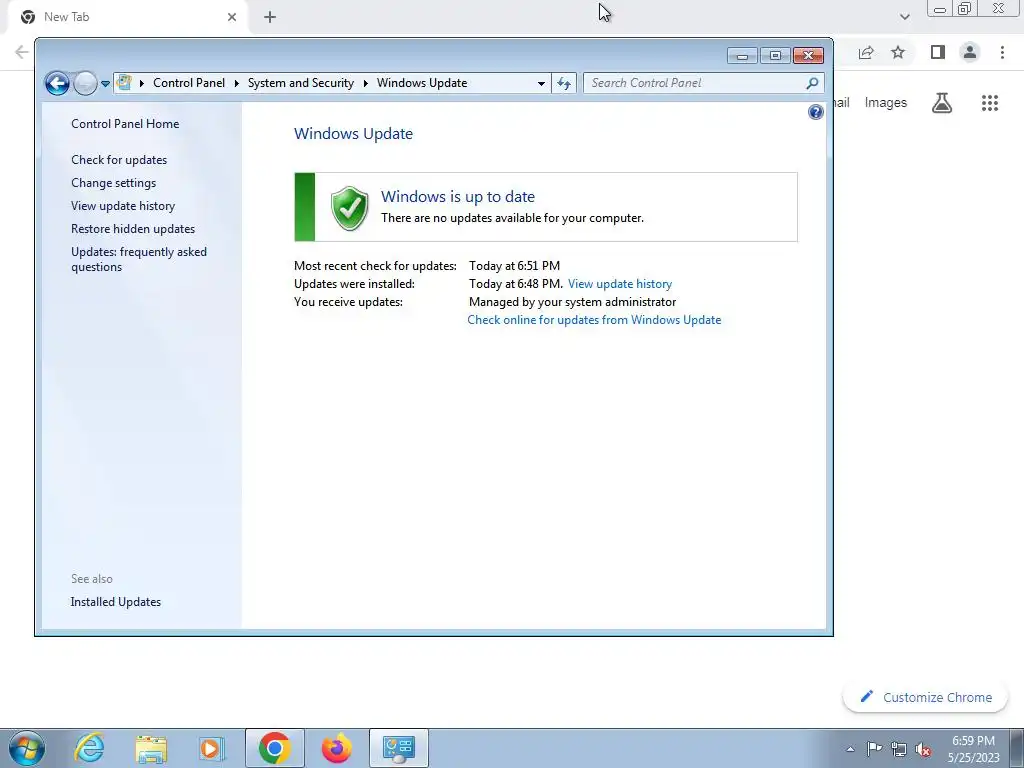Open Chrome three-dot menu
The height and width of the screenshot is (768, 1024).
pyautogui.click(x=1002, y=52)
